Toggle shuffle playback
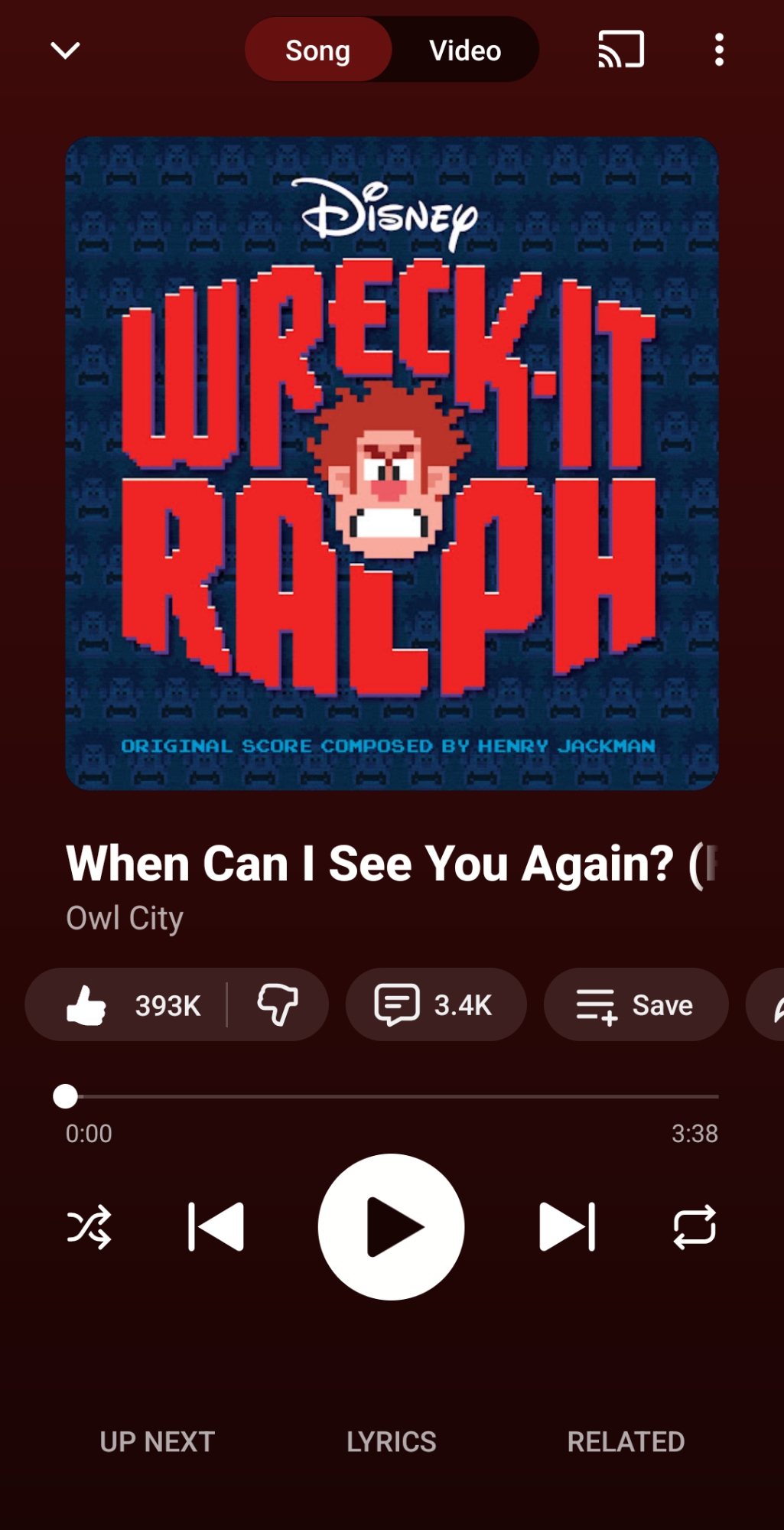This screenshot has height=1530, width=784. pos(89,1227)
